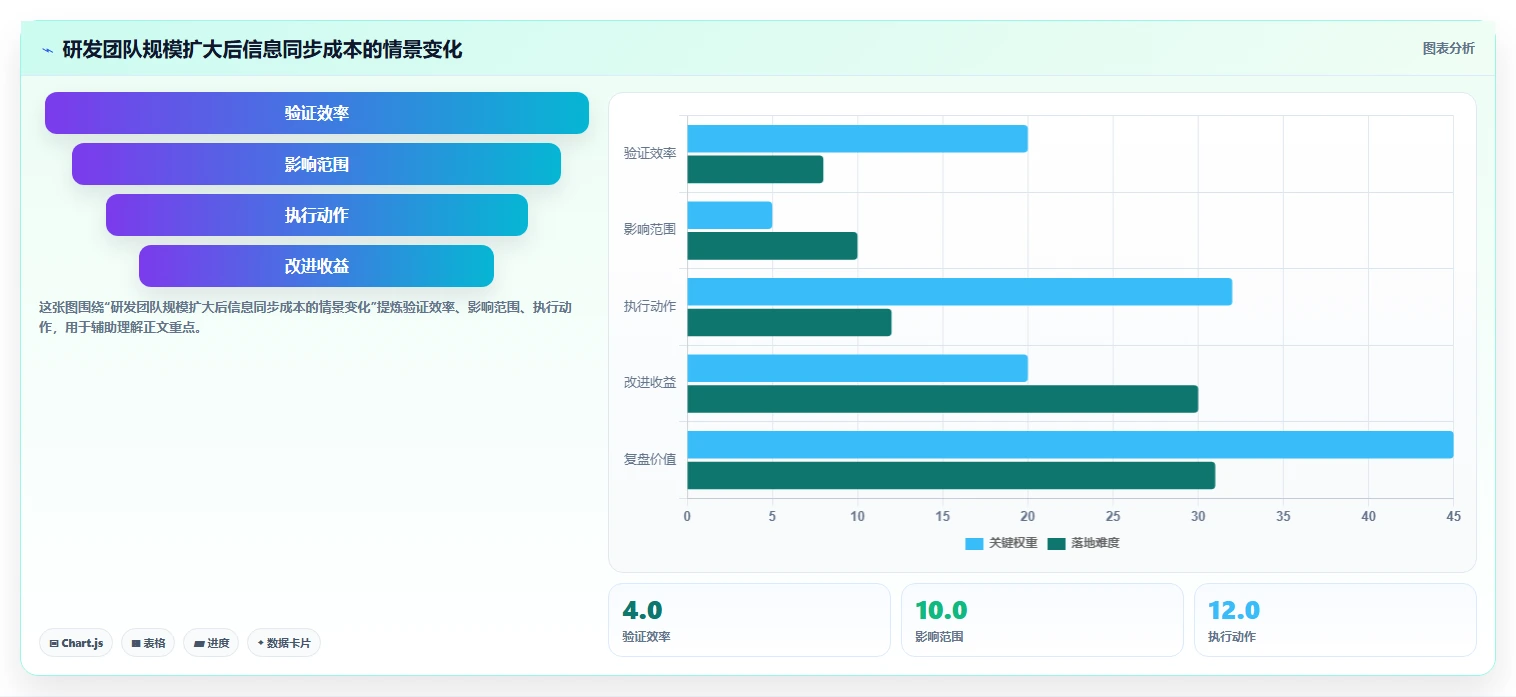Click the page title about 研发团队规模扩大
The image size is (1516, 697).
tap(262, 50)
